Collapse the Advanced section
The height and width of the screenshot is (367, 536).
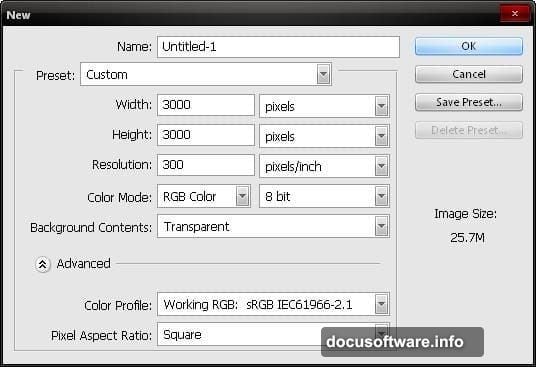click(x=42, y=264)
